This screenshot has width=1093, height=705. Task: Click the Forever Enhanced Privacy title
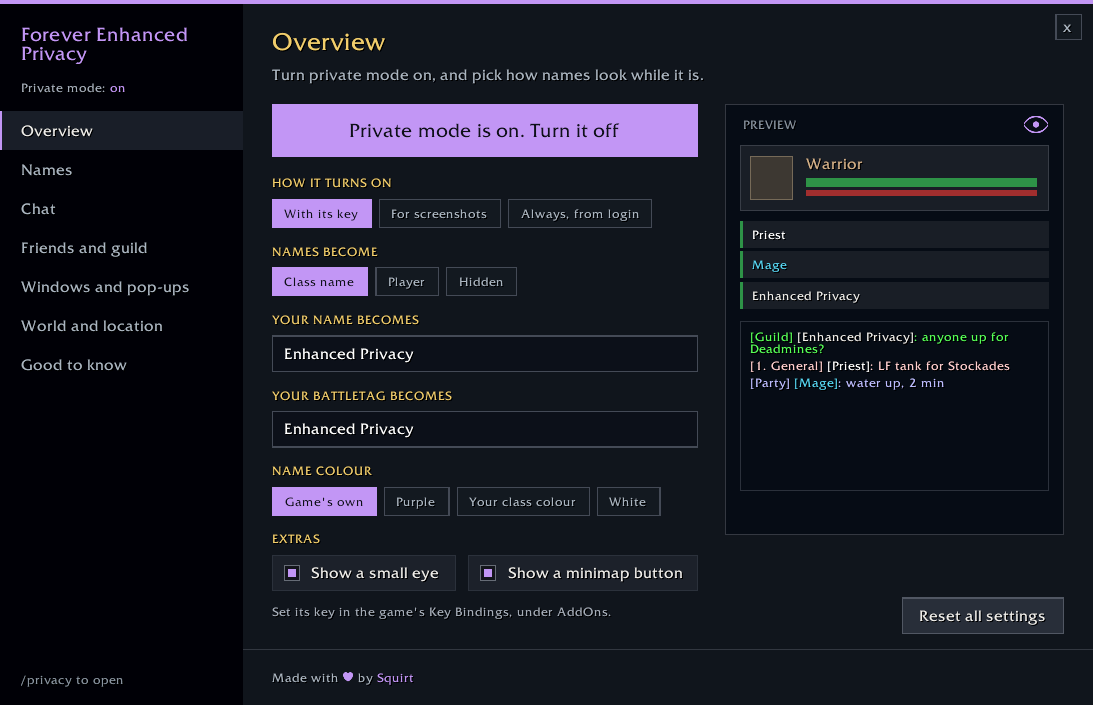pos(104,44)
